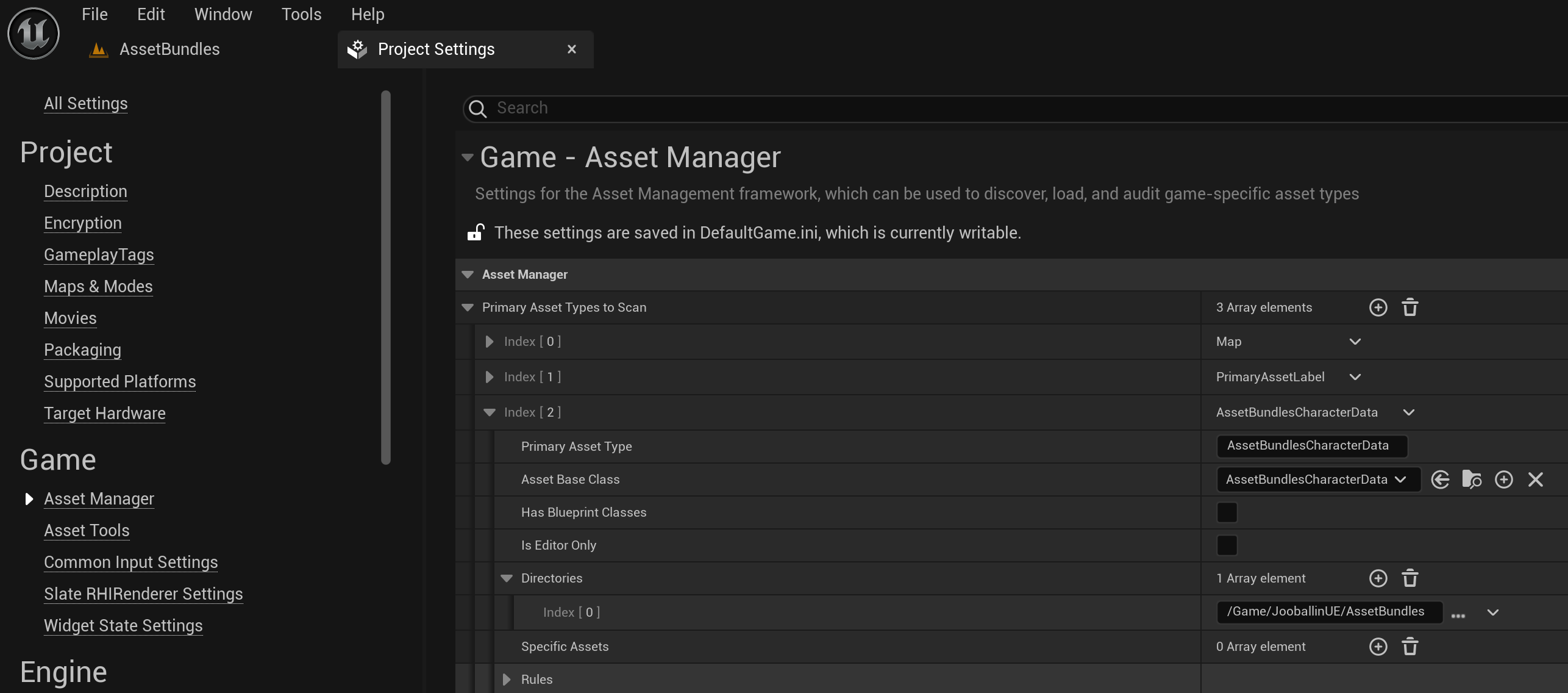Empty the Directories array via trash icon

tap(1410, 578)
